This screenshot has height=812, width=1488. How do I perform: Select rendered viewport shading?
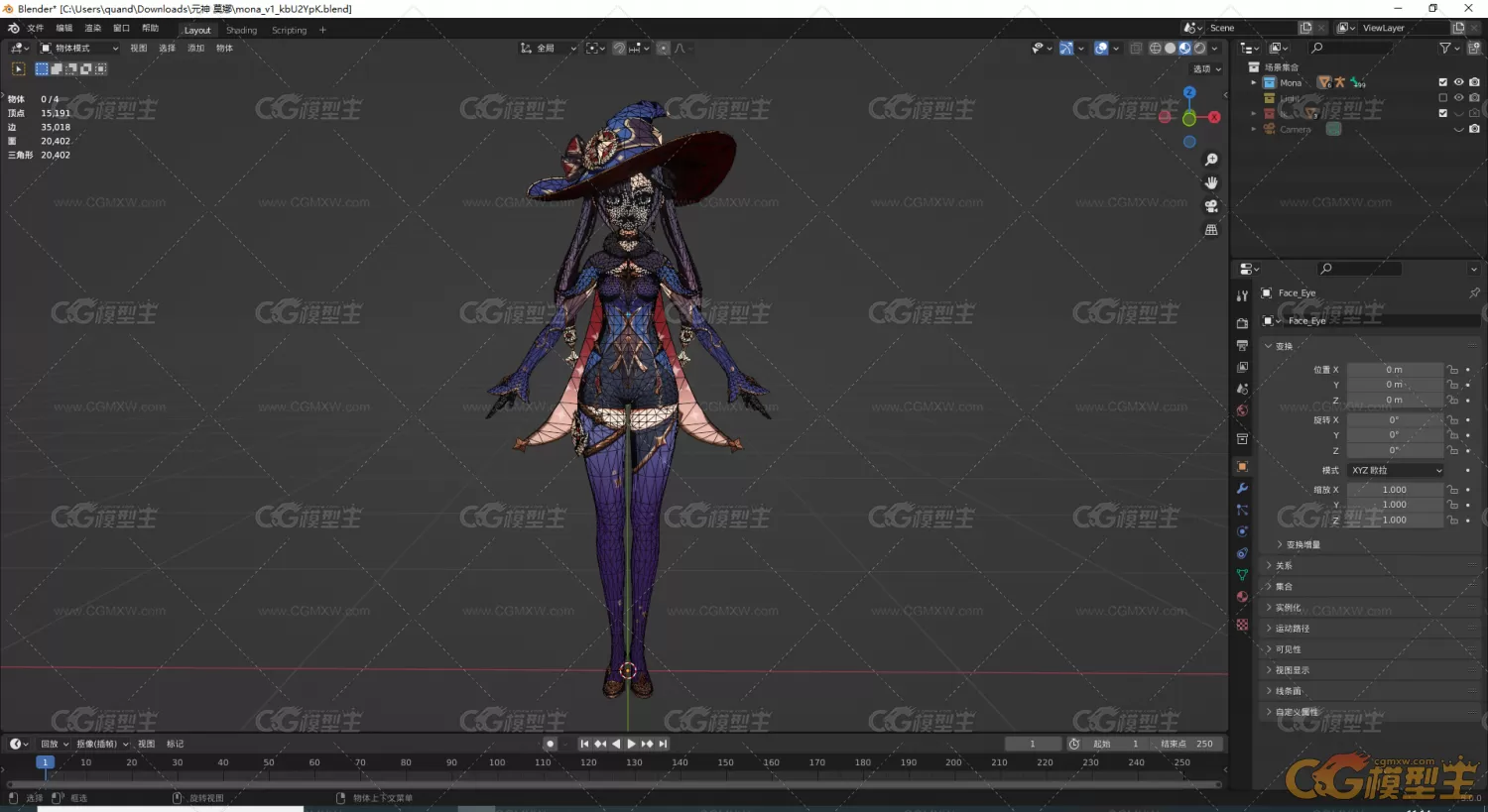click(1199, 48)
